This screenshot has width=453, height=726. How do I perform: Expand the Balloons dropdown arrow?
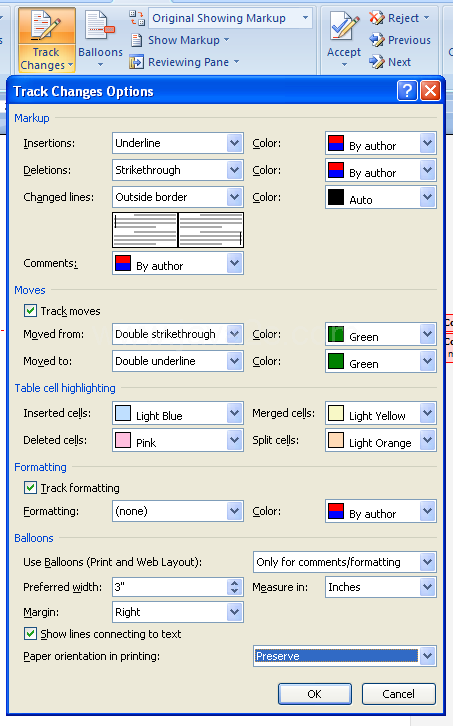click(x=100, y=64)
